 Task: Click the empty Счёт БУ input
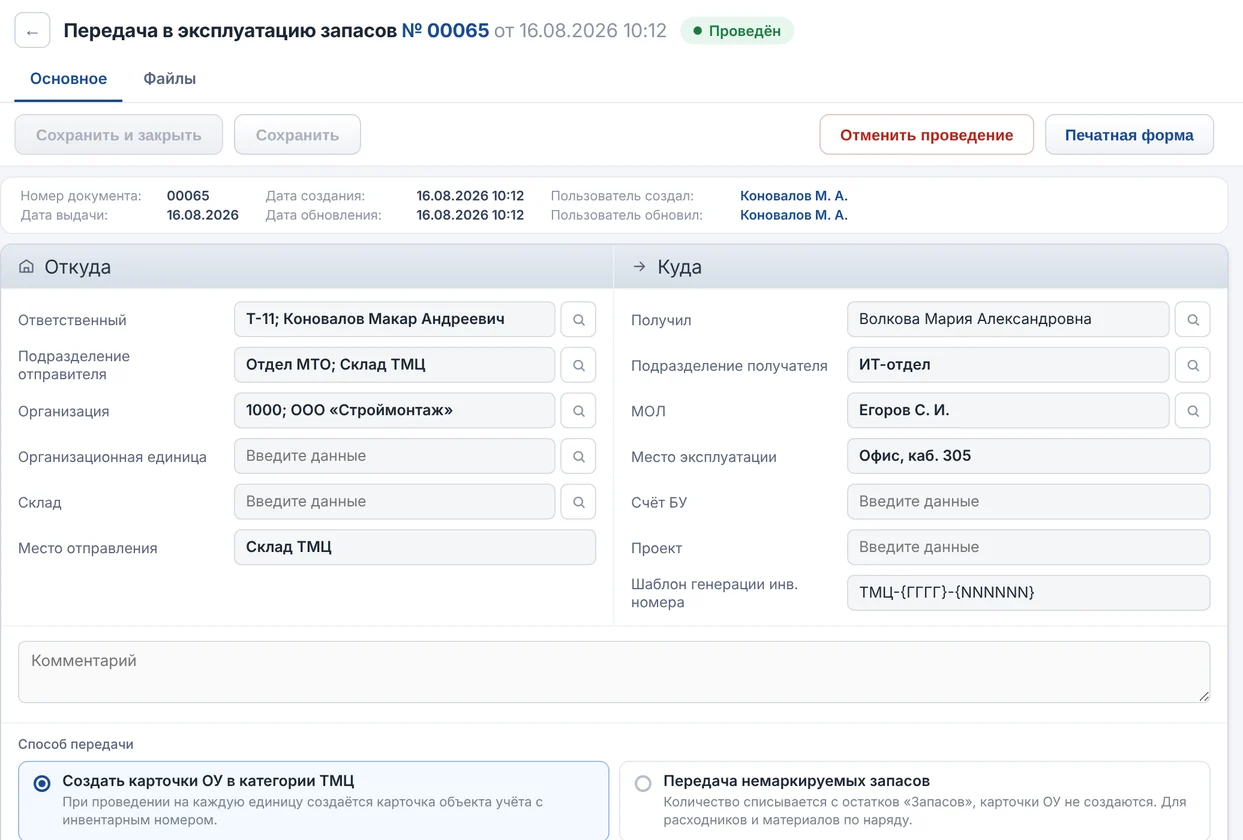pos(1028,502)
